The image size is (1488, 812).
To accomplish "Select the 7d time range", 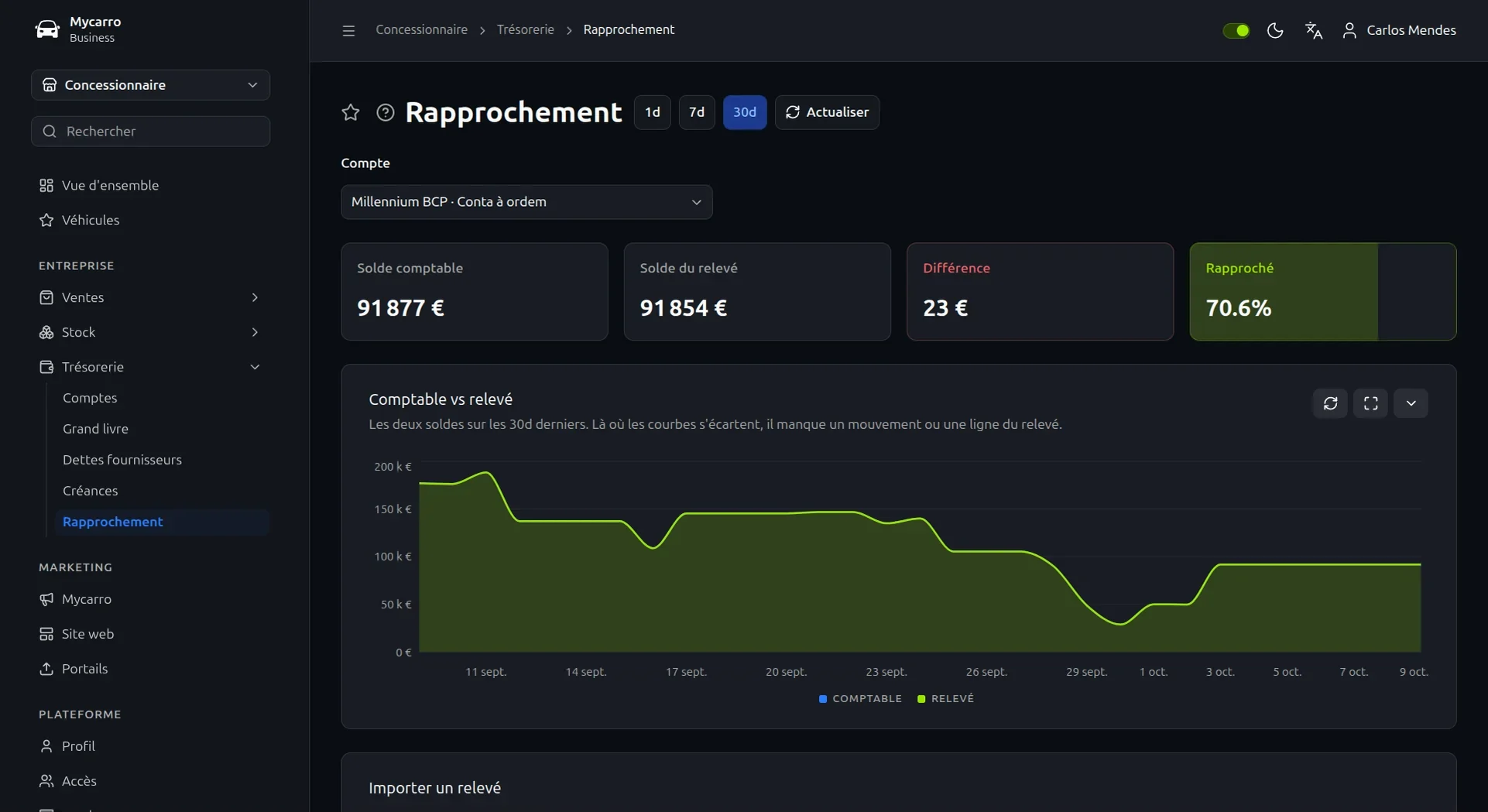I will coord(697,112).
